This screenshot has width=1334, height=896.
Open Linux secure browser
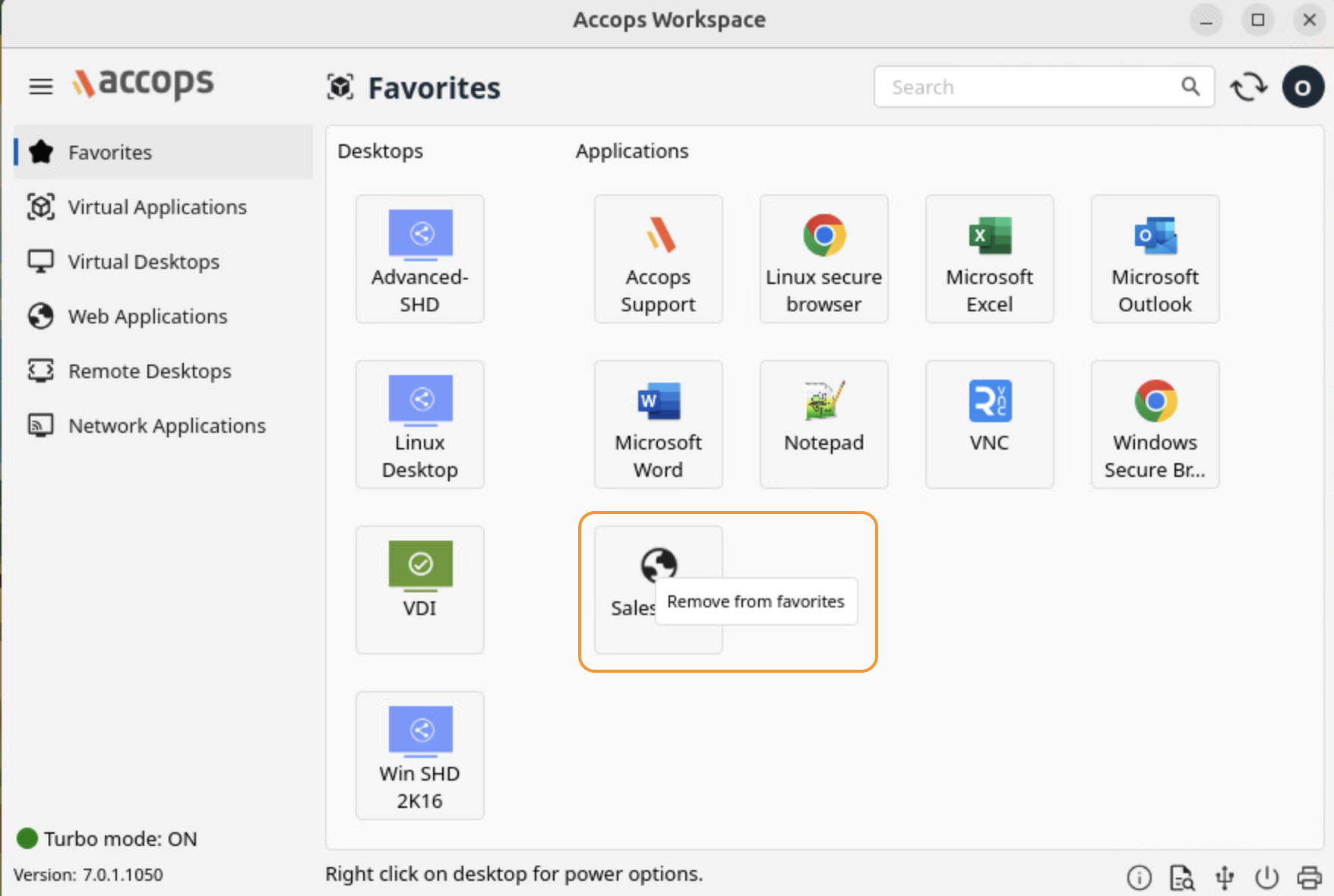coord(823,259)
